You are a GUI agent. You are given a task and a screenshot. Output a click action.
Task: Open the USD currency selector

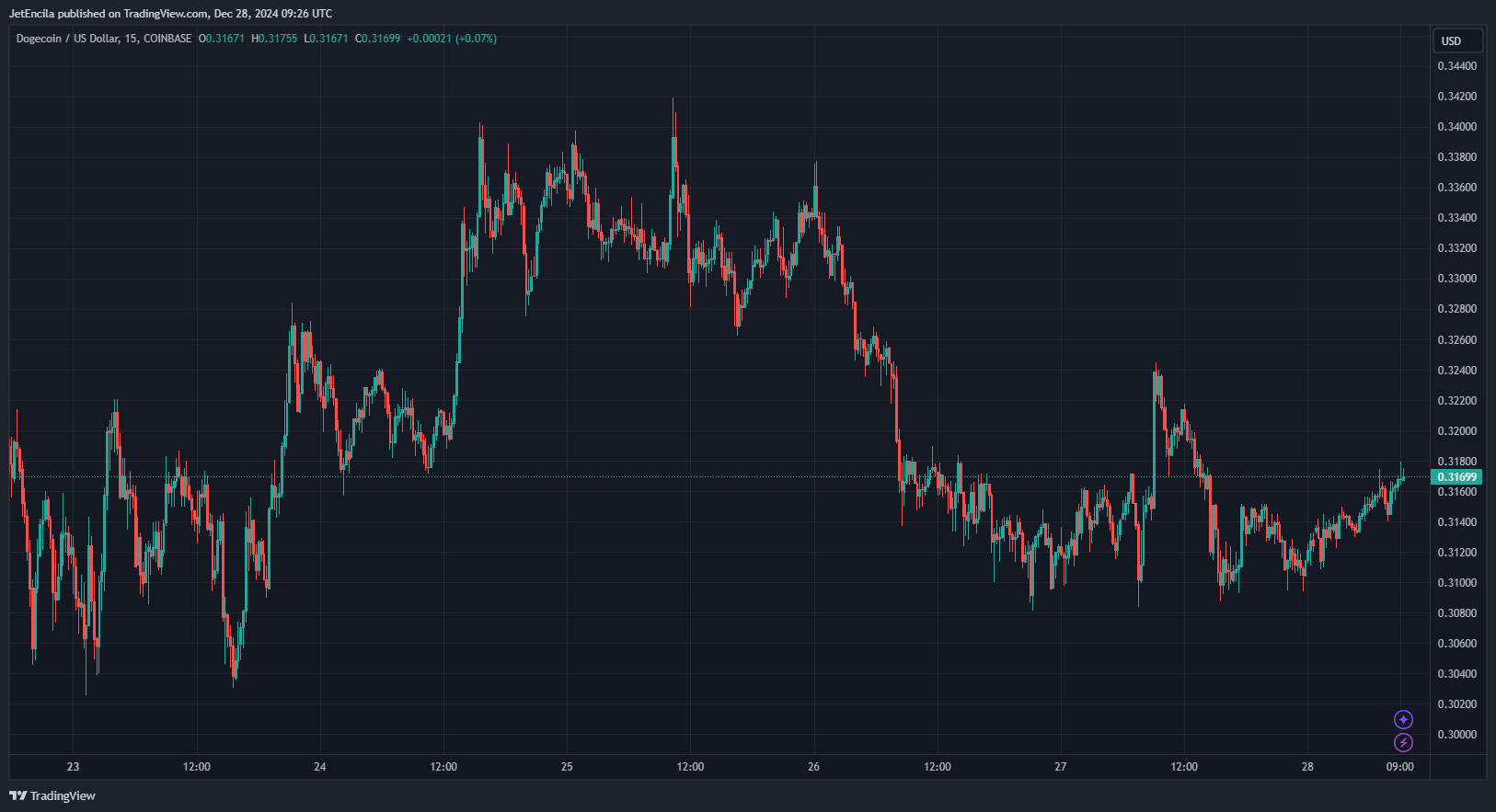[x=1457, y=40]
